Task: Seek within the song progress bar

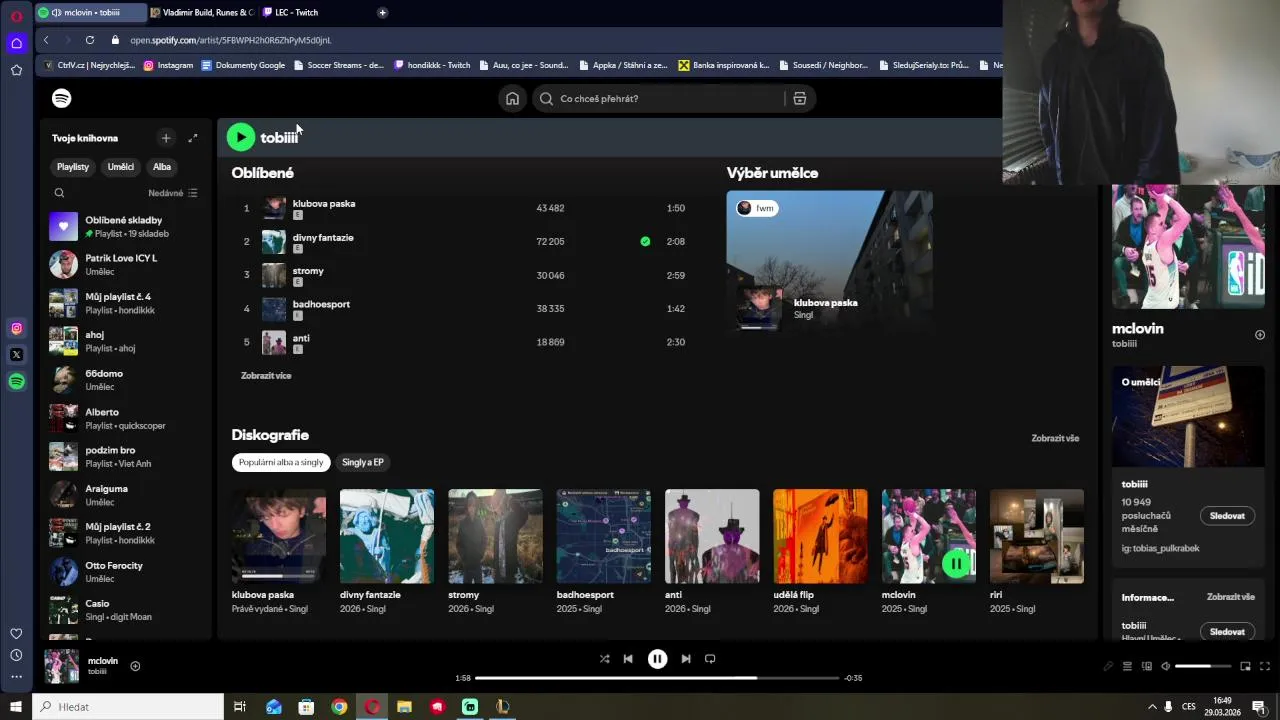Action: [657, 678]
